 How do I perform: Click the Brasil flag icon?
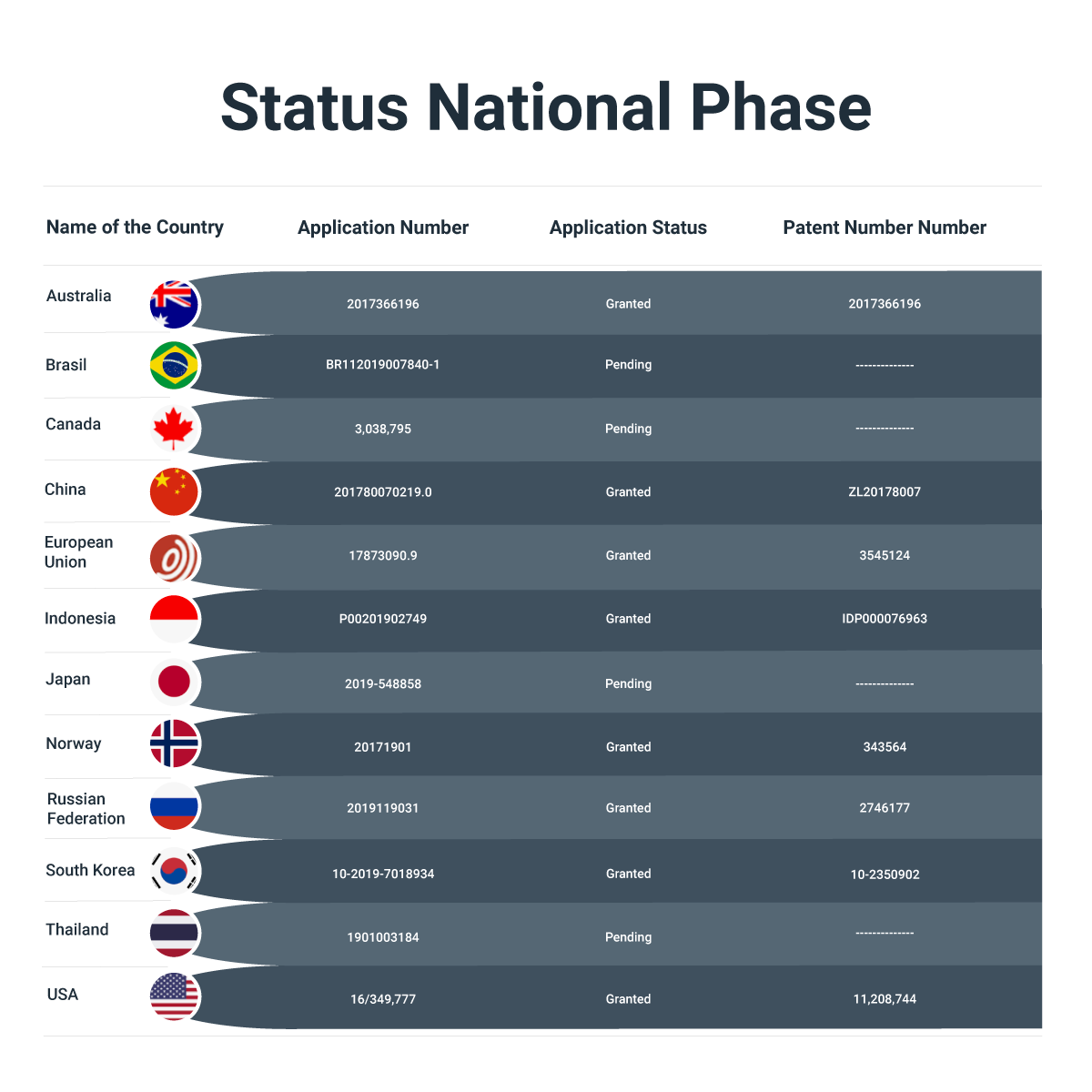(x=174, y=365)
